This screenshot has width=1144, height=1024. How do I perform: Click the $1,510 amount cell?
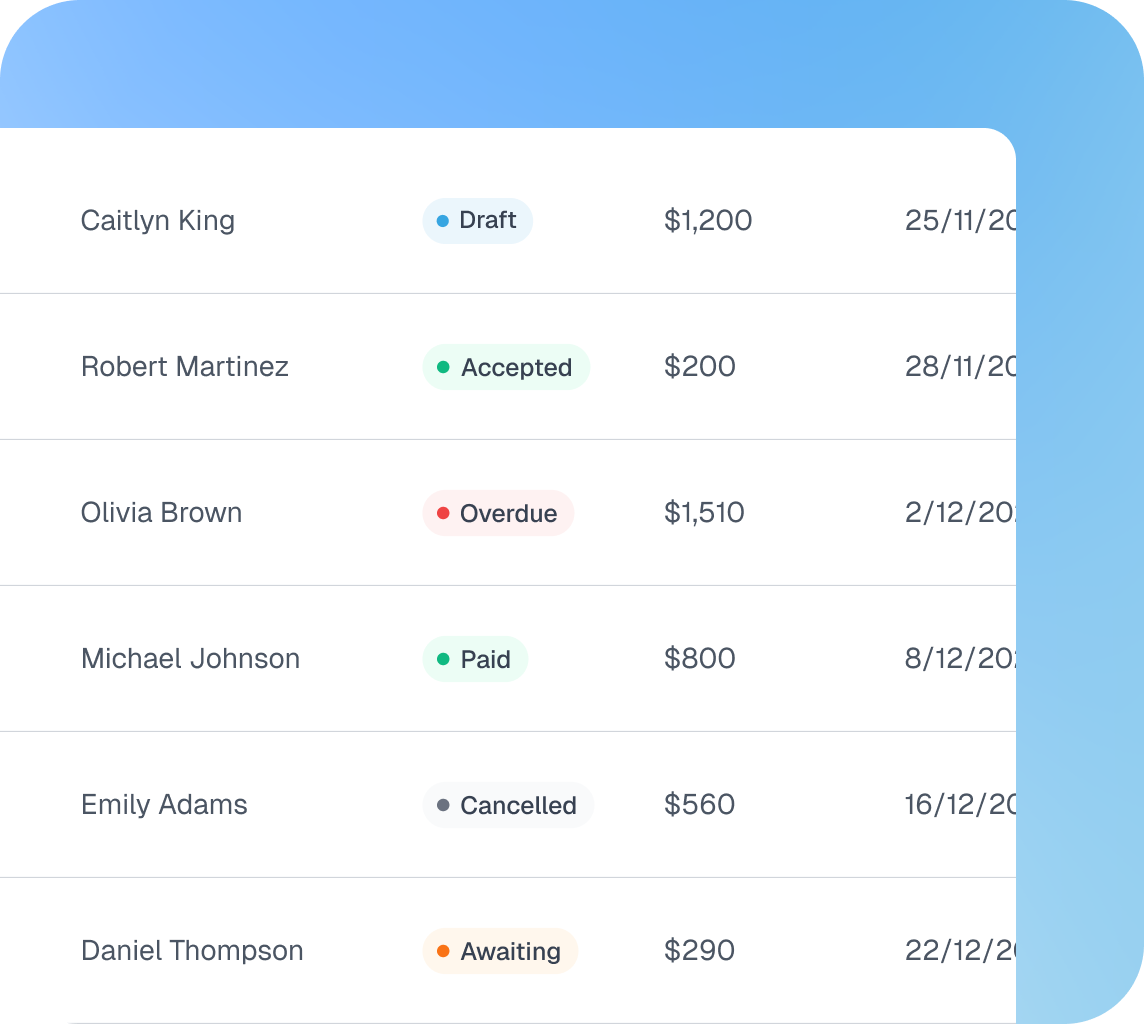[704, 513]
